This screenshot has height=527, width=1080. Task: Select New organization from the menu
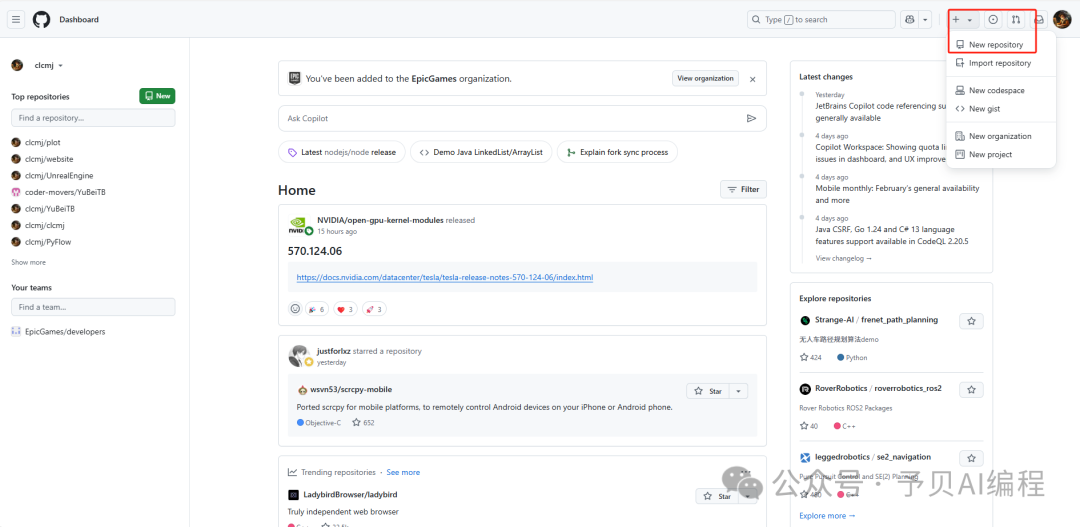(1001, 136)
